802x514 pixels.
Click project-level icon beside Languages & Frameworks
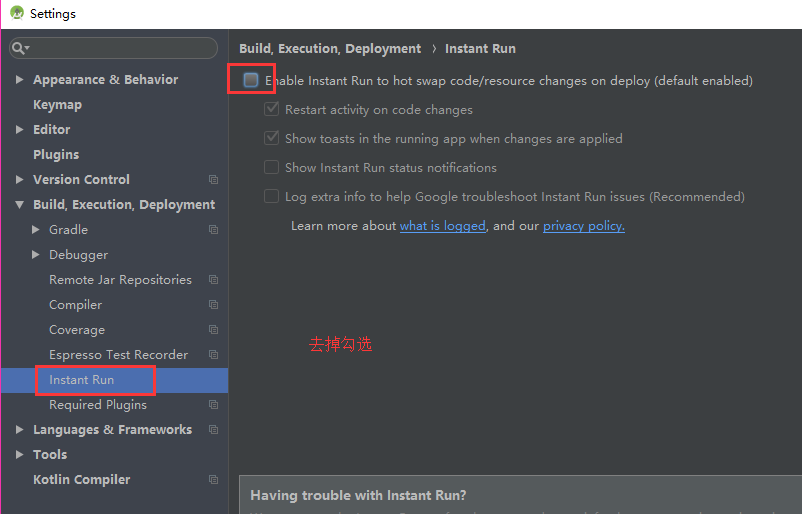tap(213, 430)
